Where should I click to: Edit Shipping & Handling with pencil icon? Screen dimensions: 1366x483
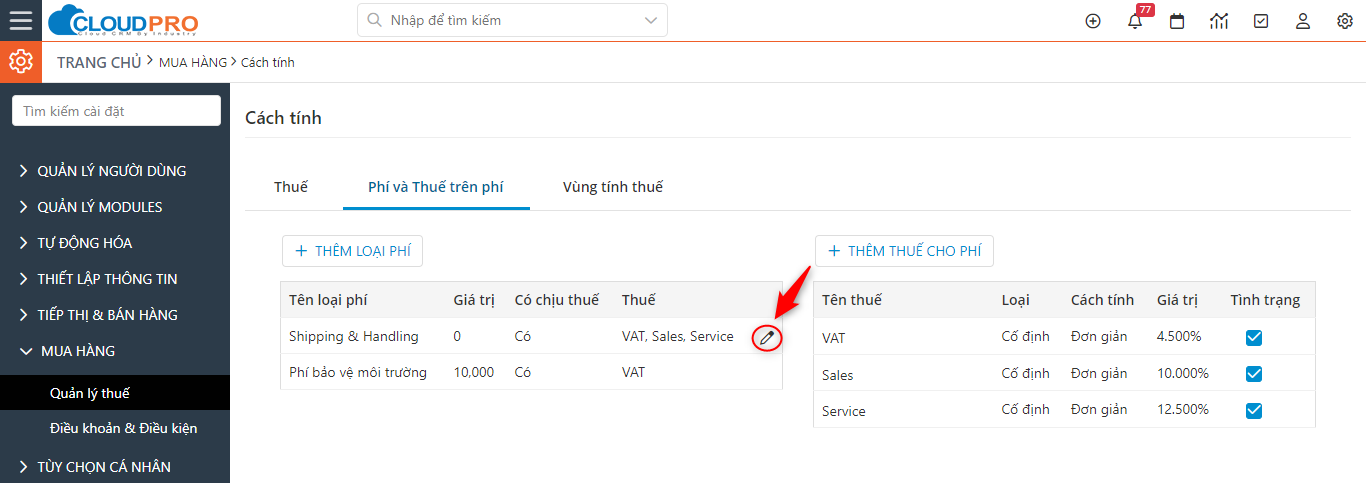767,338
